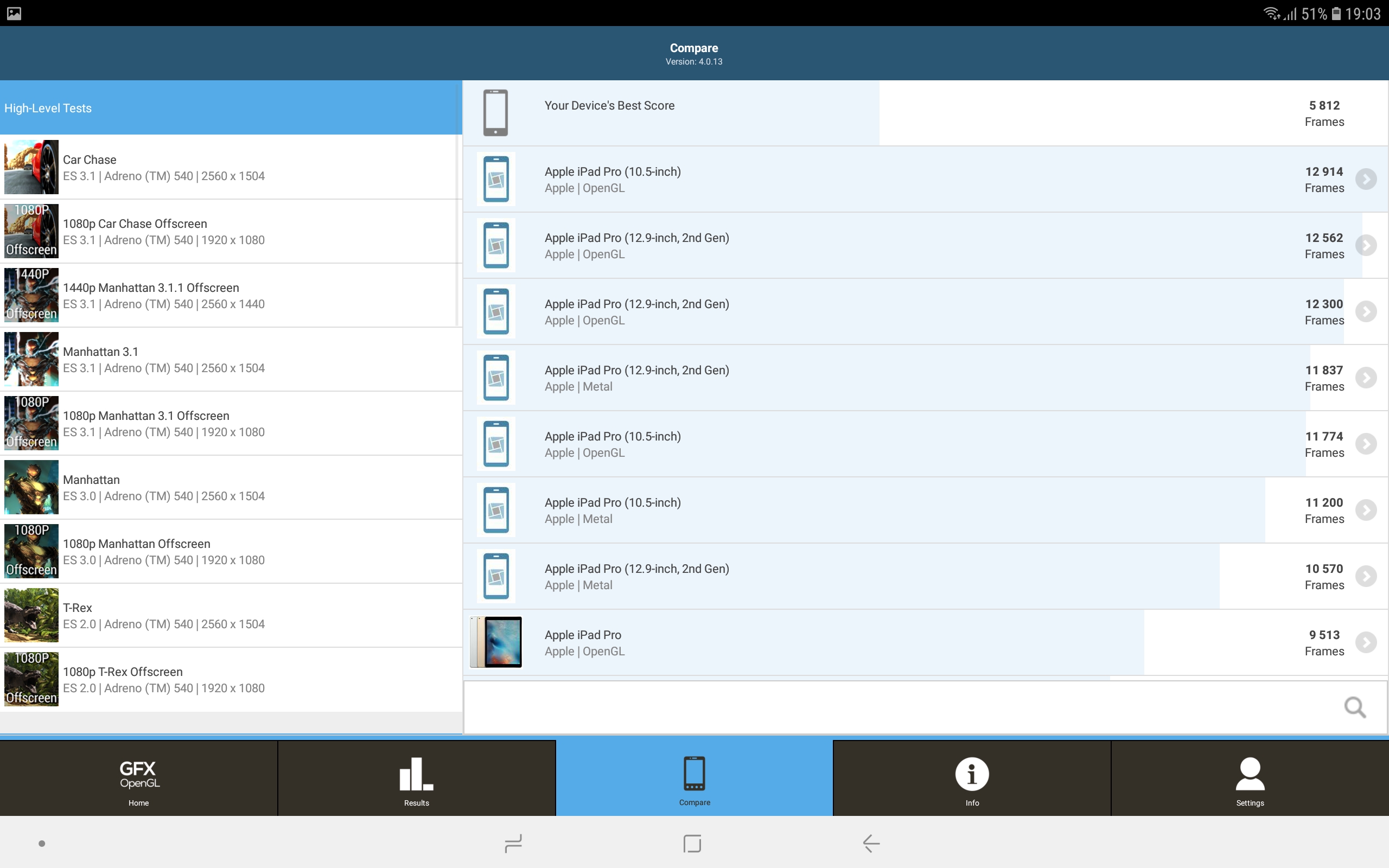Open chevron for the 11 774 Frames row
1389x868 pixels.
point(1366,444)
